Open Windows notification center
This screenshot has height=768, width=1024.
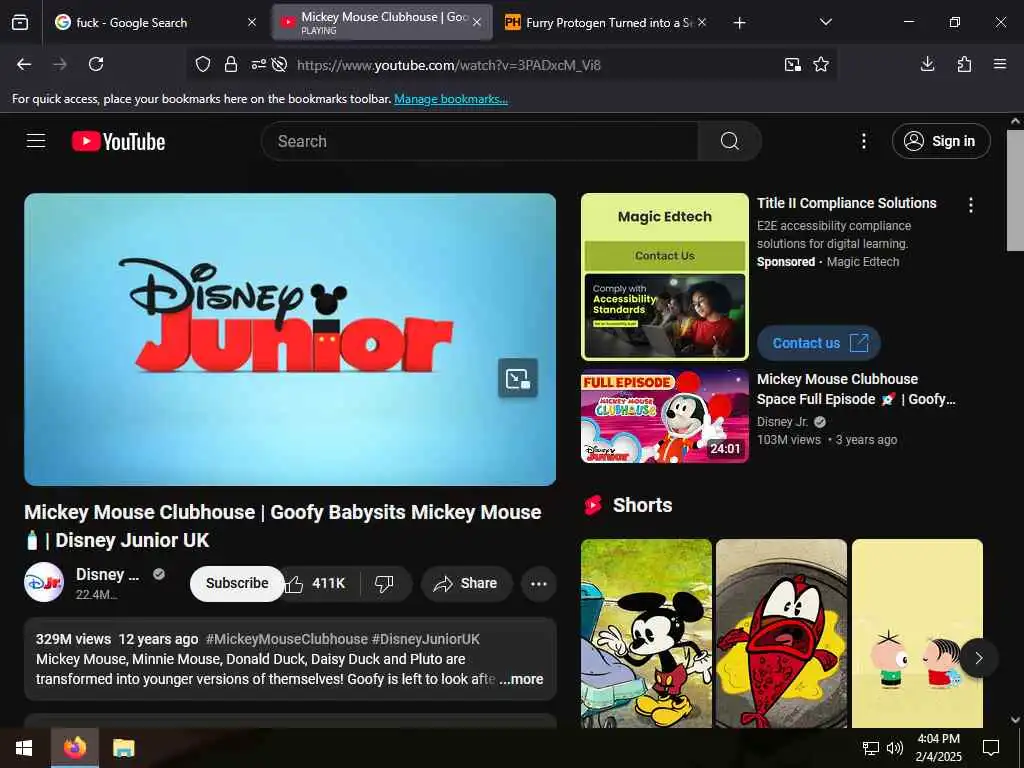[x=991, y=748]
